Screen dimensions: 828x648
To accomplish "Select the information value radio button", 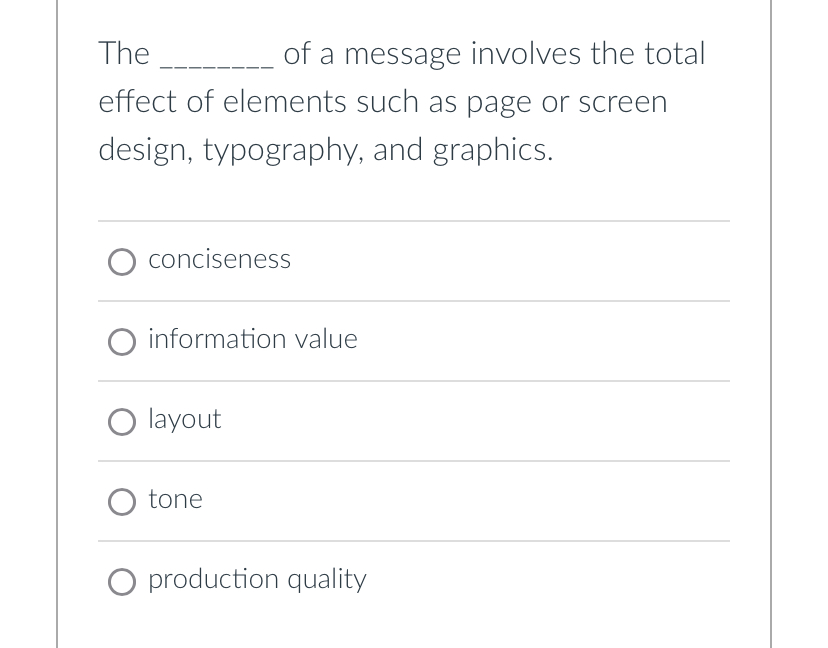I will 121,342.
